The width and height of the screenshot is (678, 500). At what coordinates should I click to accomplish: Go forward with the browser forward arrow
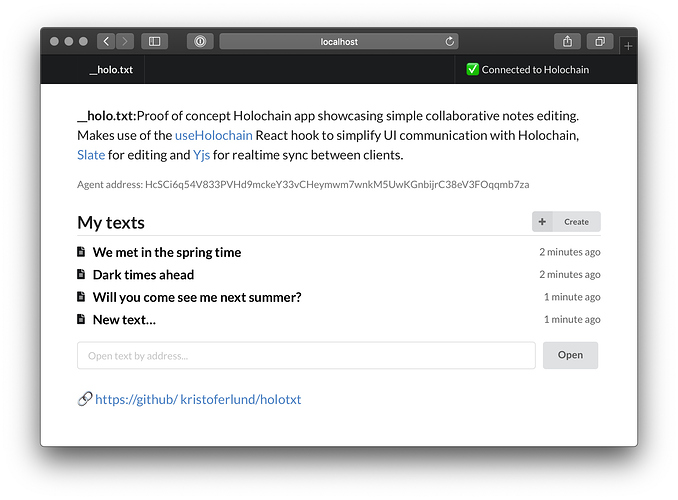tap(125, 42)
